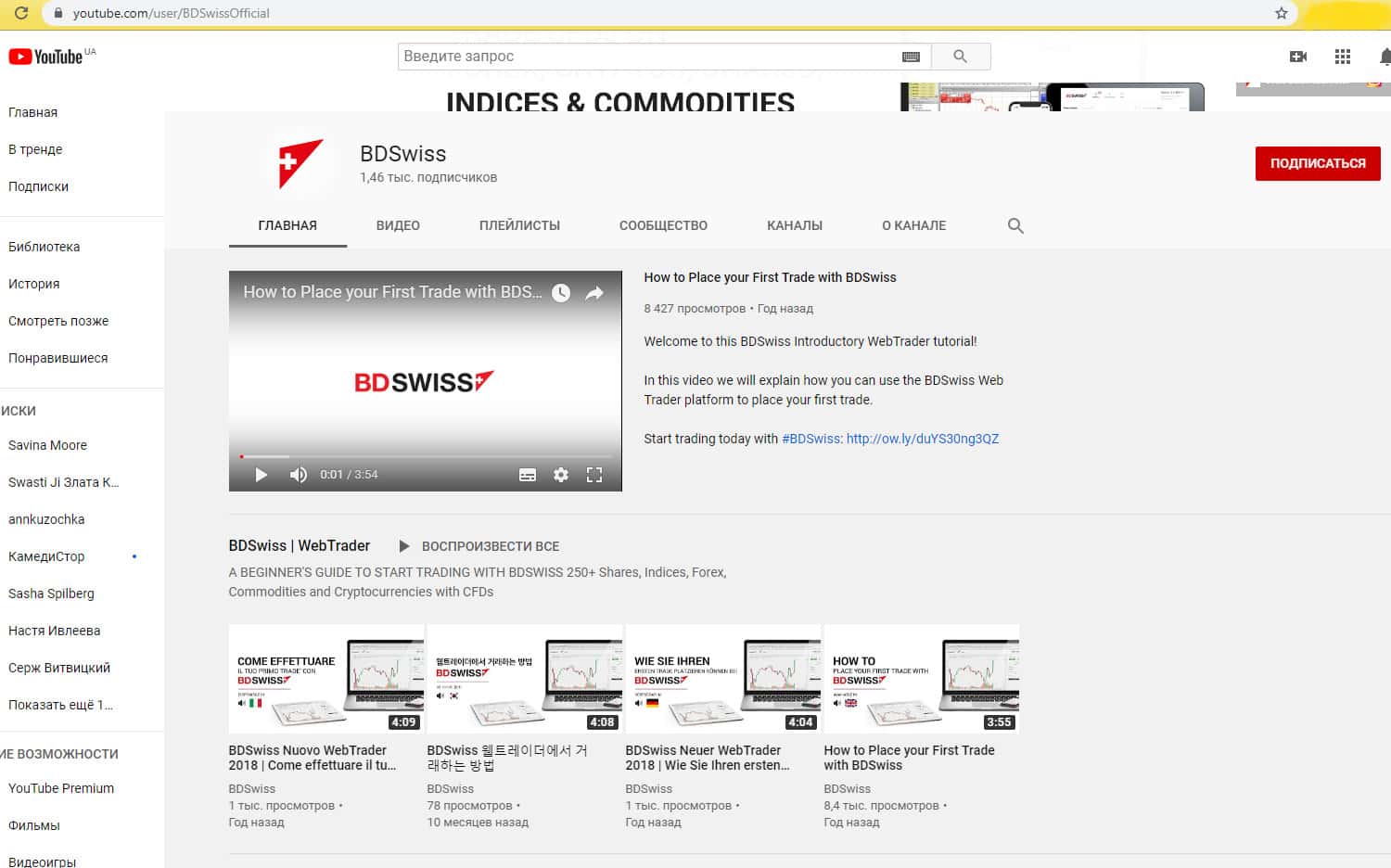Open the BDSwiss channel avatar
Screen dimensions: 1391x868
click(x=300, y=164)
